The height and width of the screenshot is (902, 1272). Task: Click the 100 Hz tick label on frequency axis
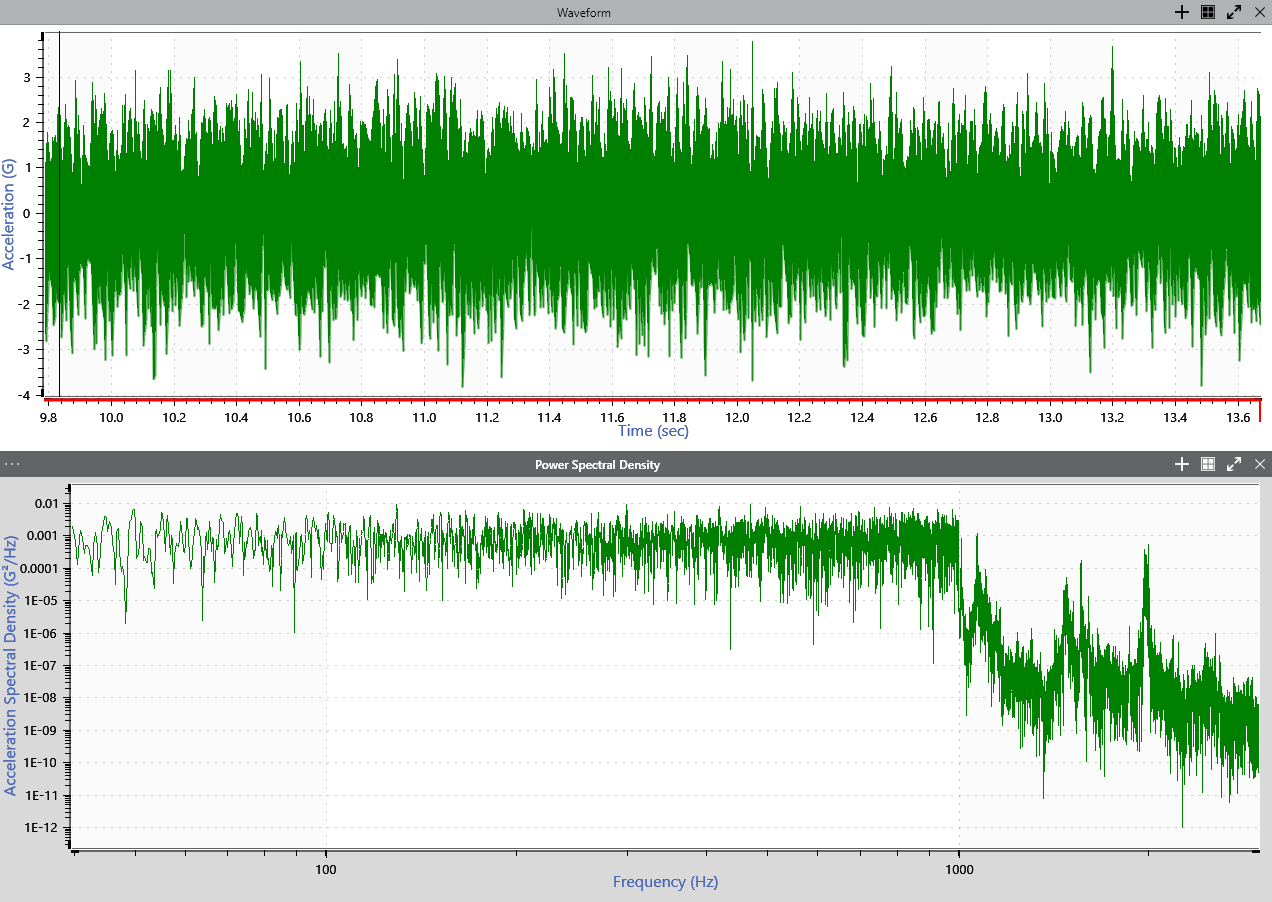coord(324,870)
